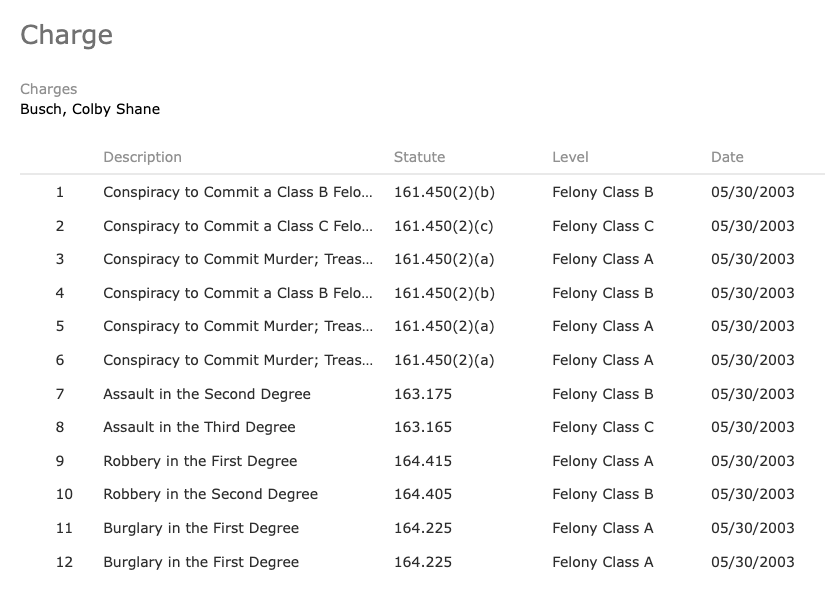Click the Date column header

pos(727,157)
